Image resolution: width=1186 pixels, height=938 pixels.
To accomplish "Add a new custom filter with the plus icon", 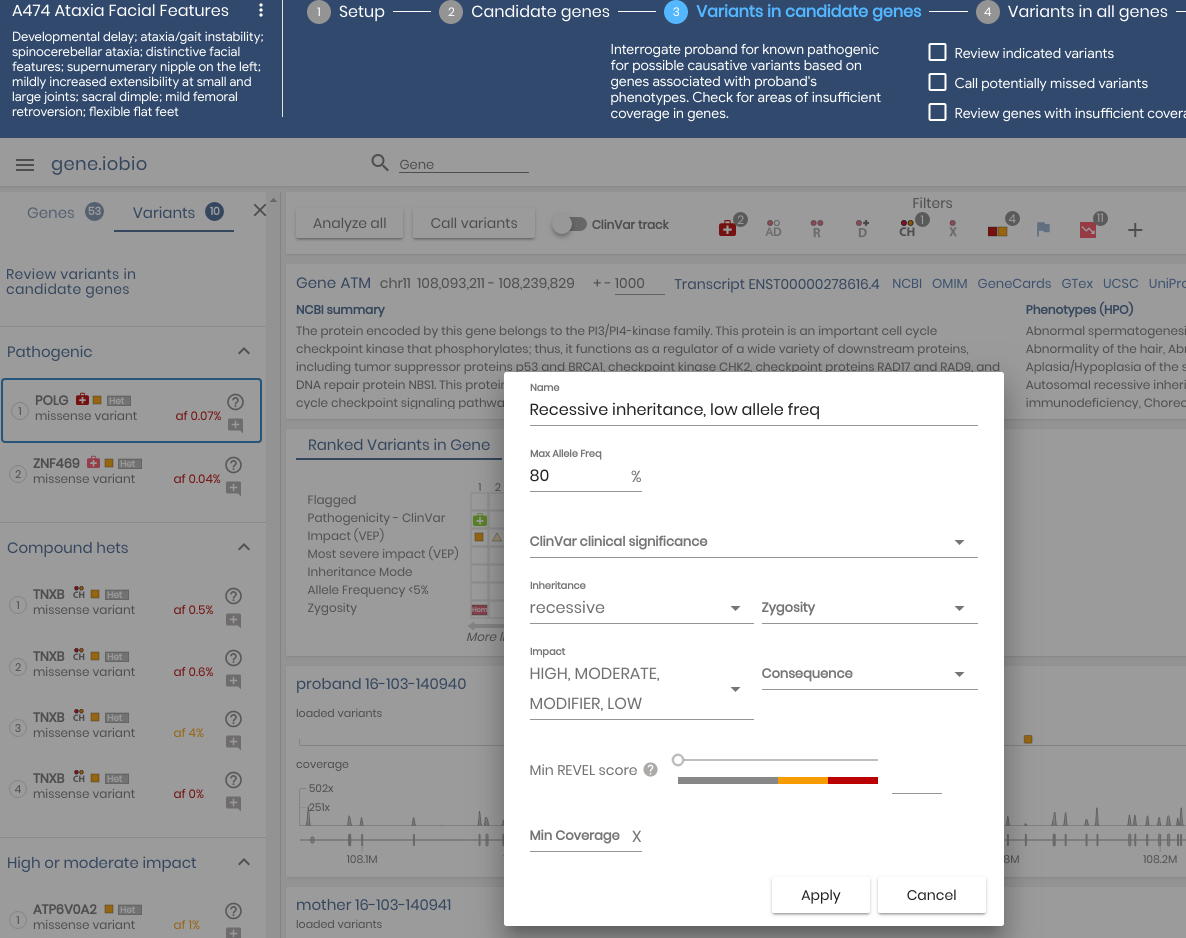I will click(1135, 230).
